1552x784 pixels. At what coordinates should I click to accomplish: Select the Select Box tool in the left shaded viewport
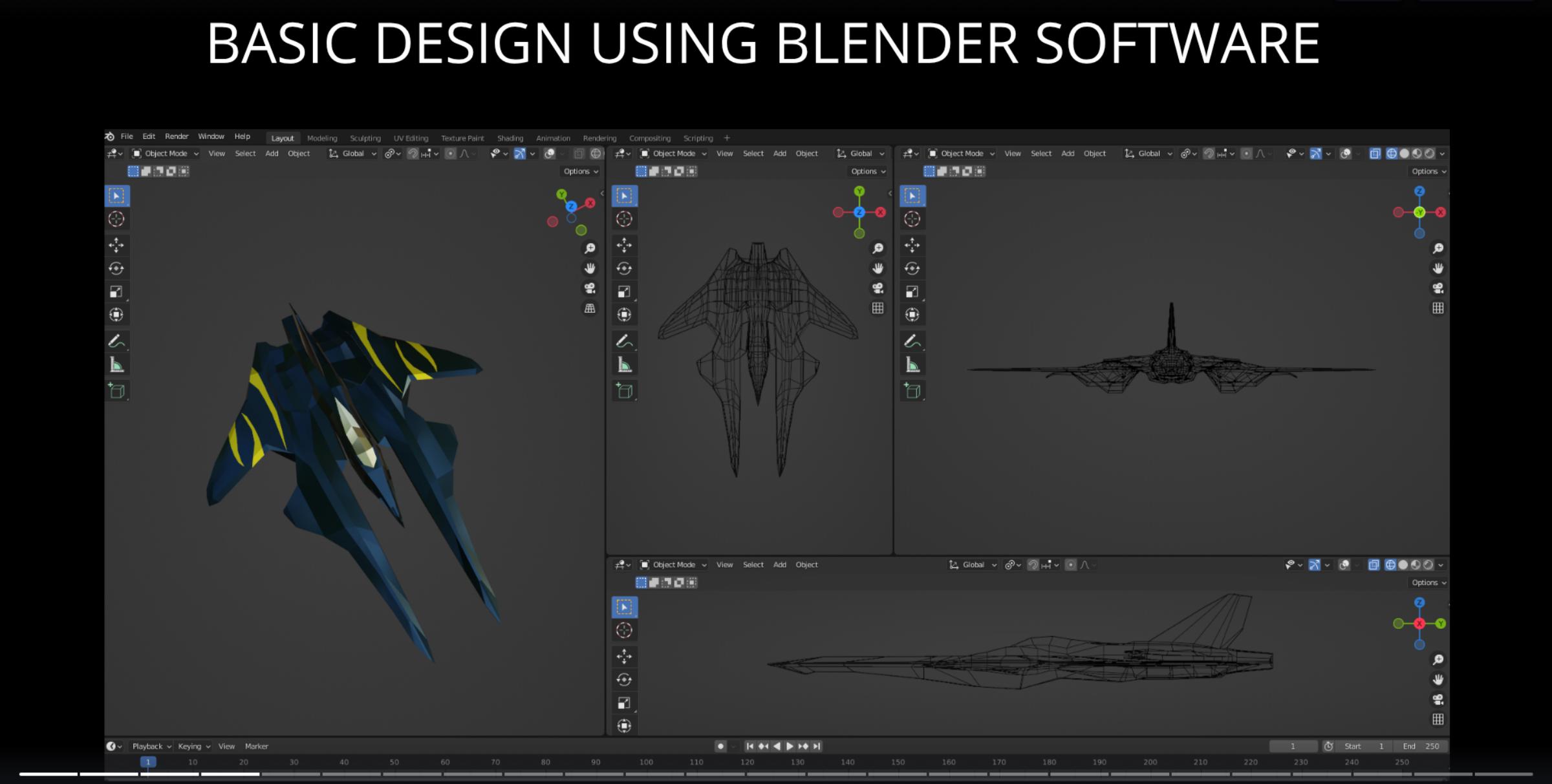[117, 196]
